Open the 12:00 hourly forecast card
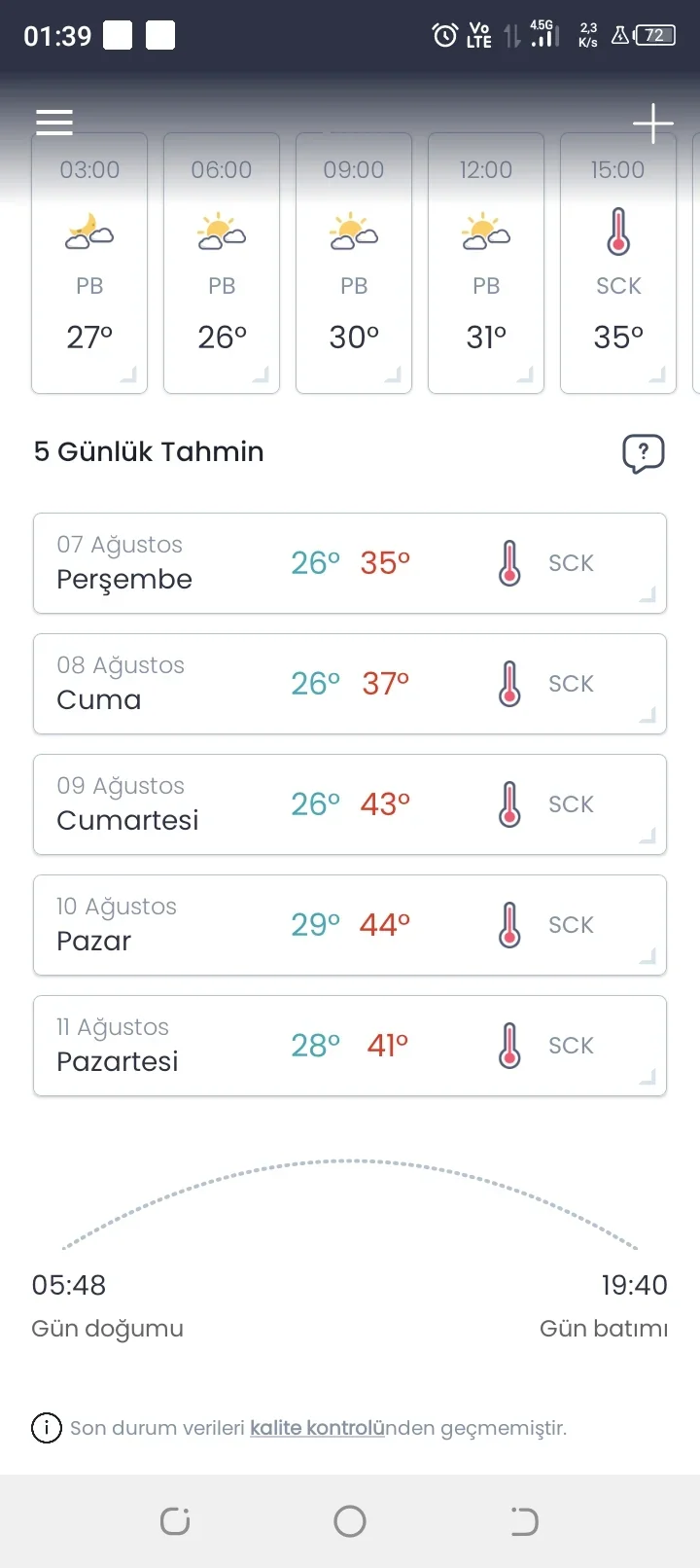The height and width of the screenshot is (1568, 700). 486,263
